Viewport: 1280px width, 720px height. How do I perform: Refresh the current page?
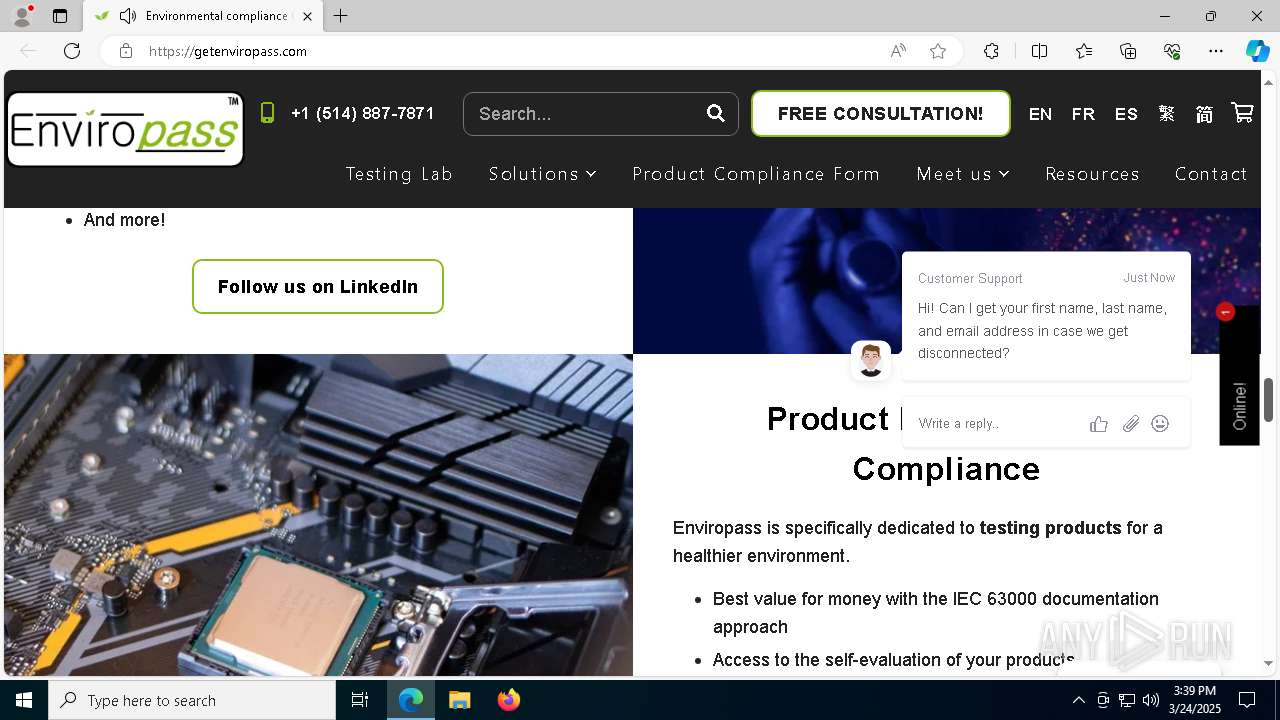(72, 51)
